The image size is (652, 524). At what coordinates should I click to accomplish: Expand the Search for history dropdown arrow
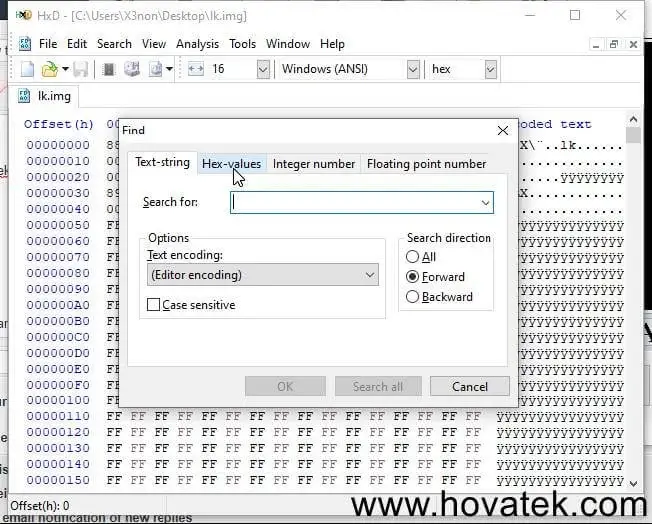click(x=485, y=203)
